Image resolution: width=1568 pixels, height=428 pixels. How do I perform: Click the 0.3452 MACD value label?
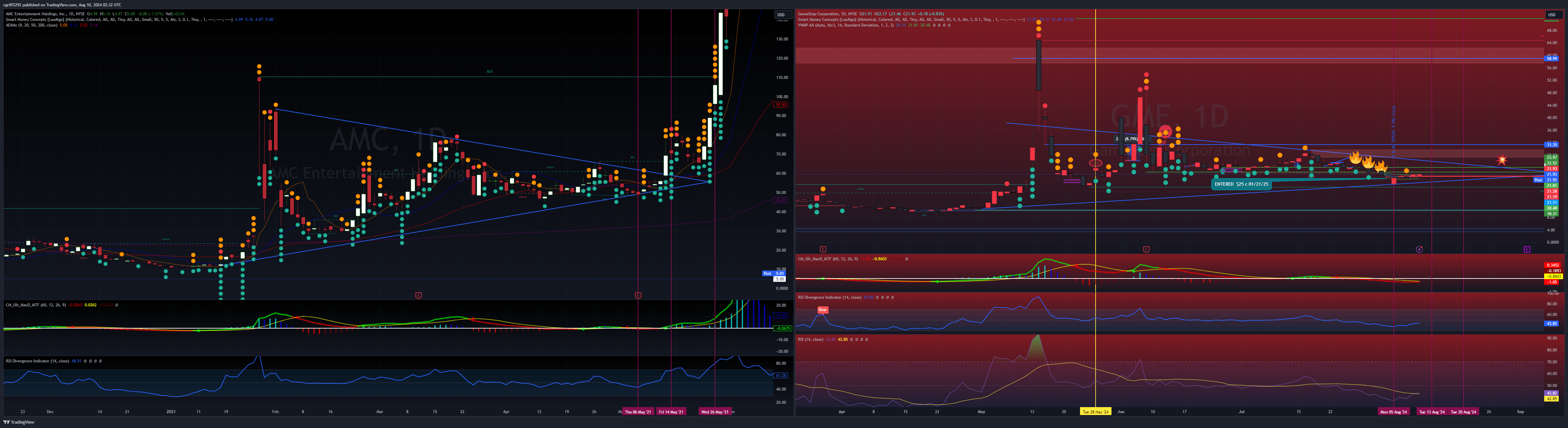(x=1551, y=266)
